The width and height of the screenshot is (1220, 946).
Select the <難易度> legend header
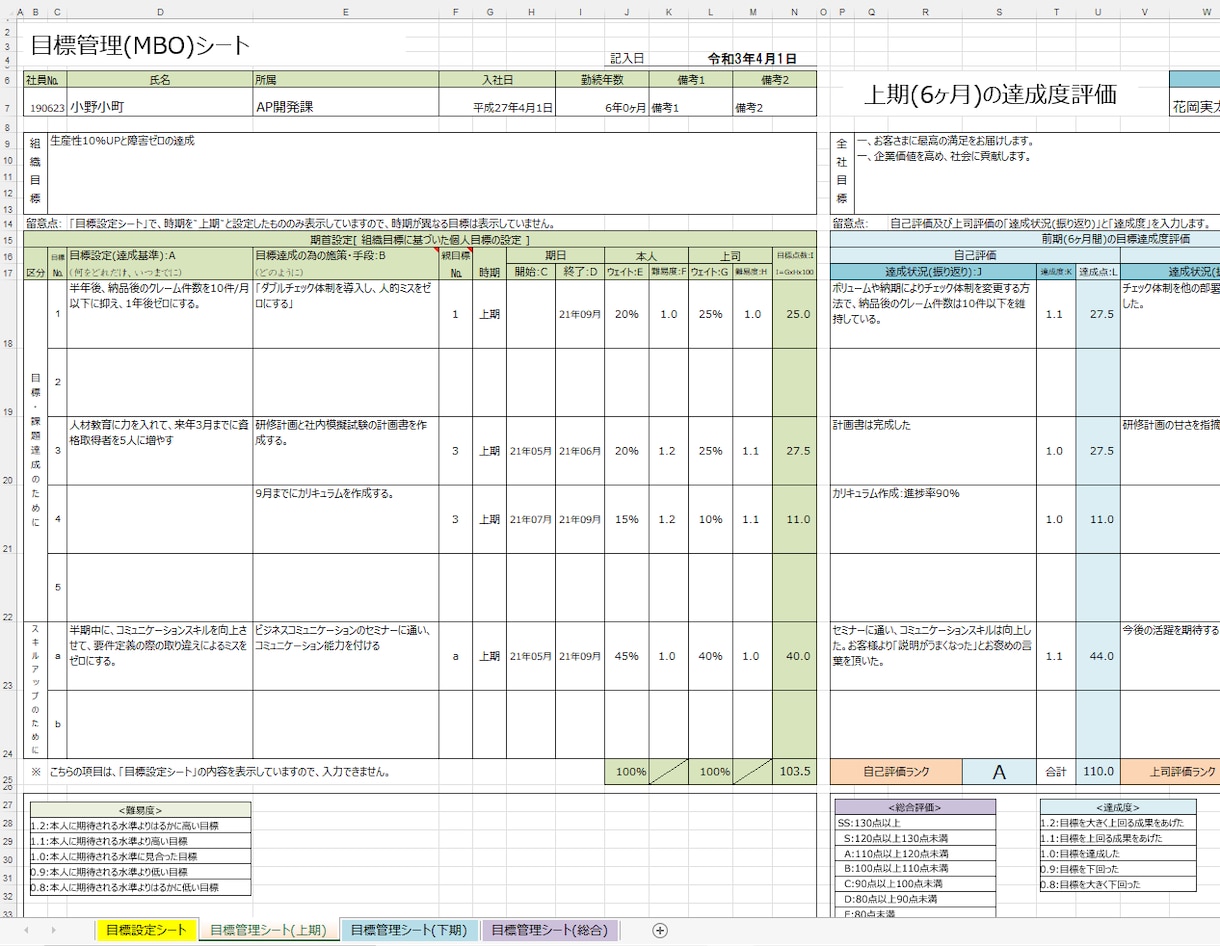coord(140,810)
